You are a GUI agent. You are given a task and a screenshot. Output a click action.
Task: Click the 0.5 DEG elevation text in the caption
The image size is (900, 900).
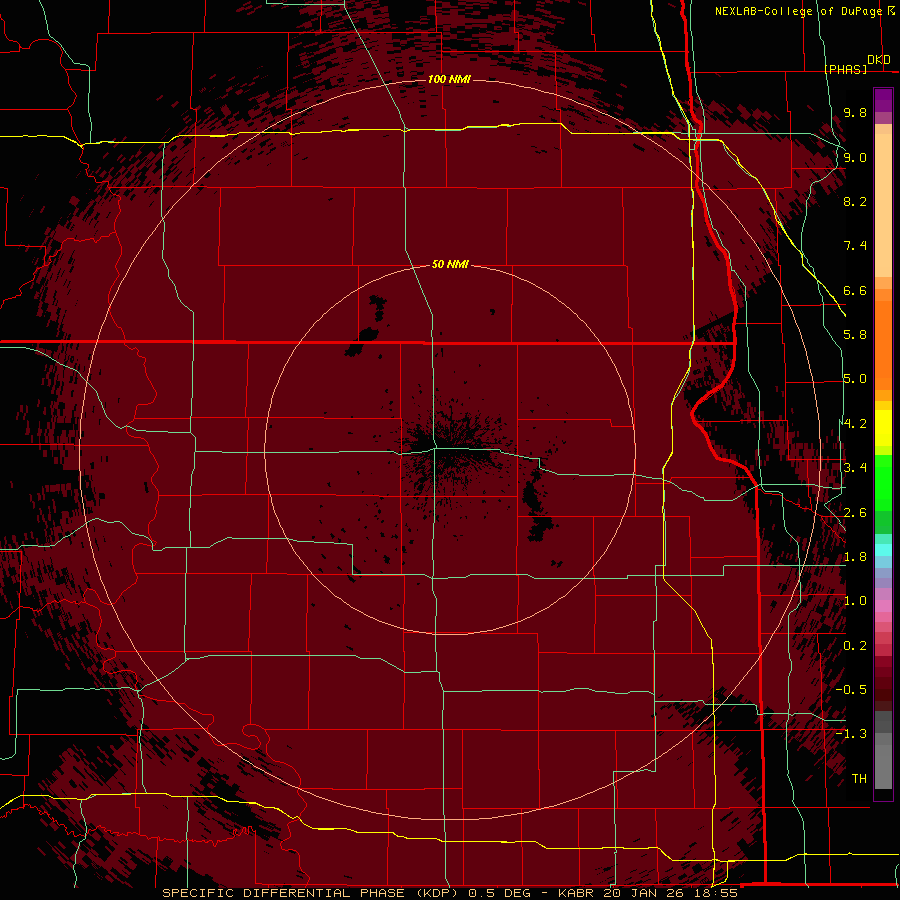499,893
